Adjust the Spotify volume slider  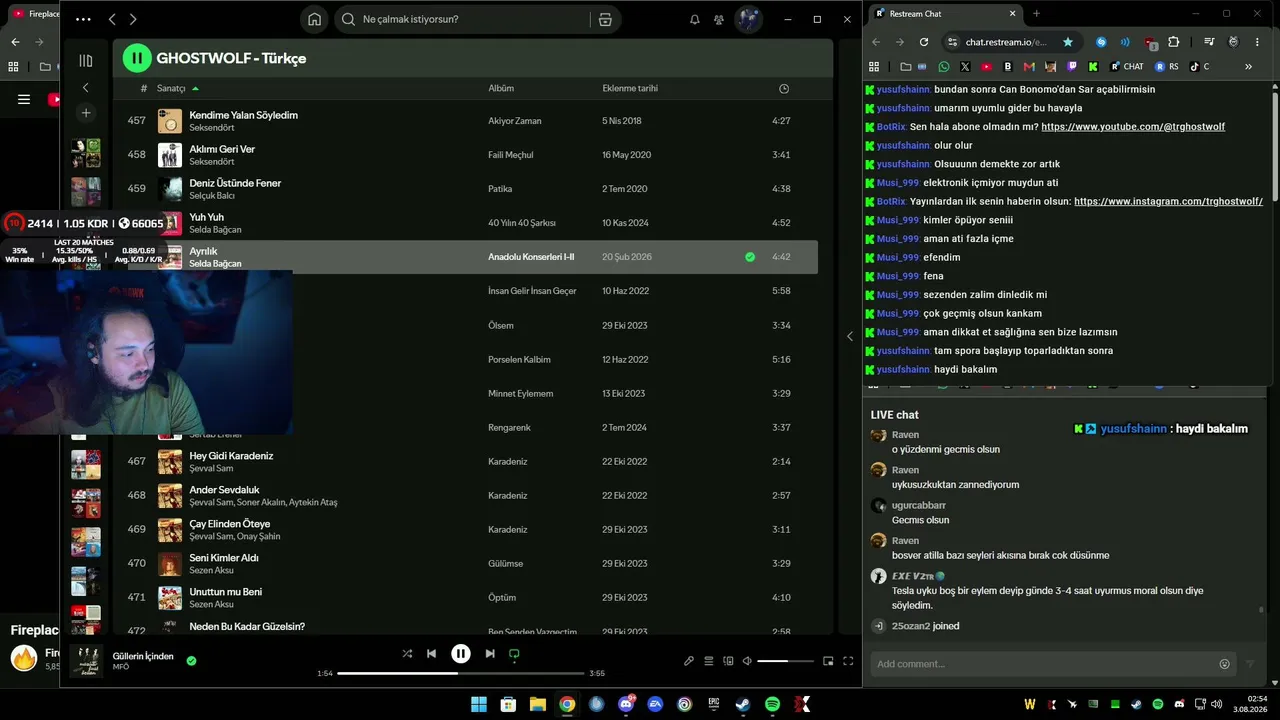[x=786, y=661]
